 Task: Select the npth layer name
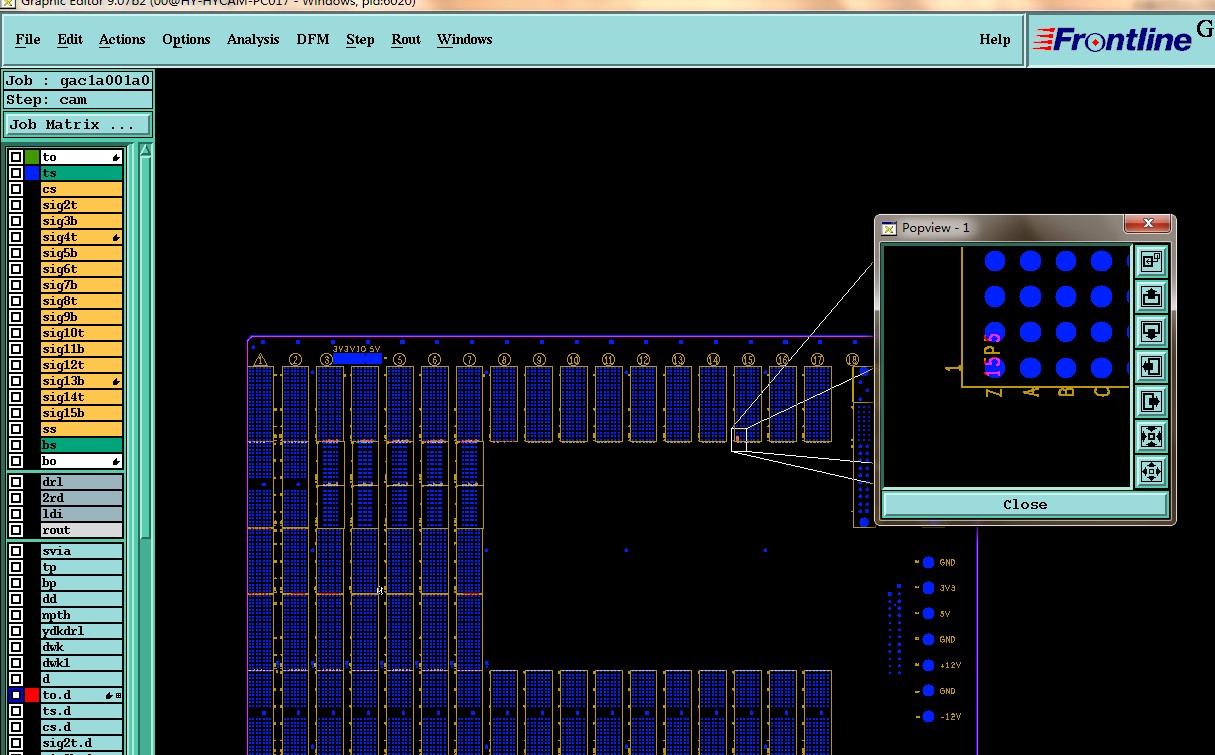click(x=81, y=615)
